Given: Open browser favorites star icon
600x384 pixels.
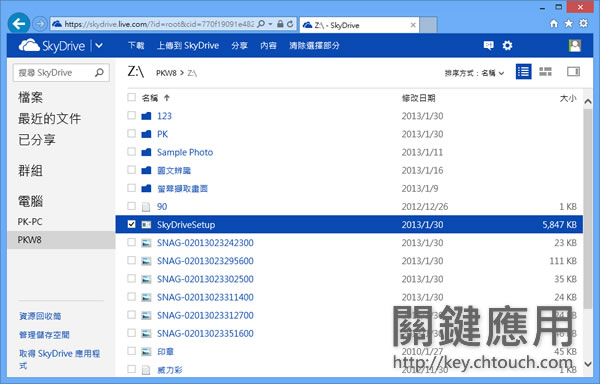Looking at the screenshot, I should point(569,24).
